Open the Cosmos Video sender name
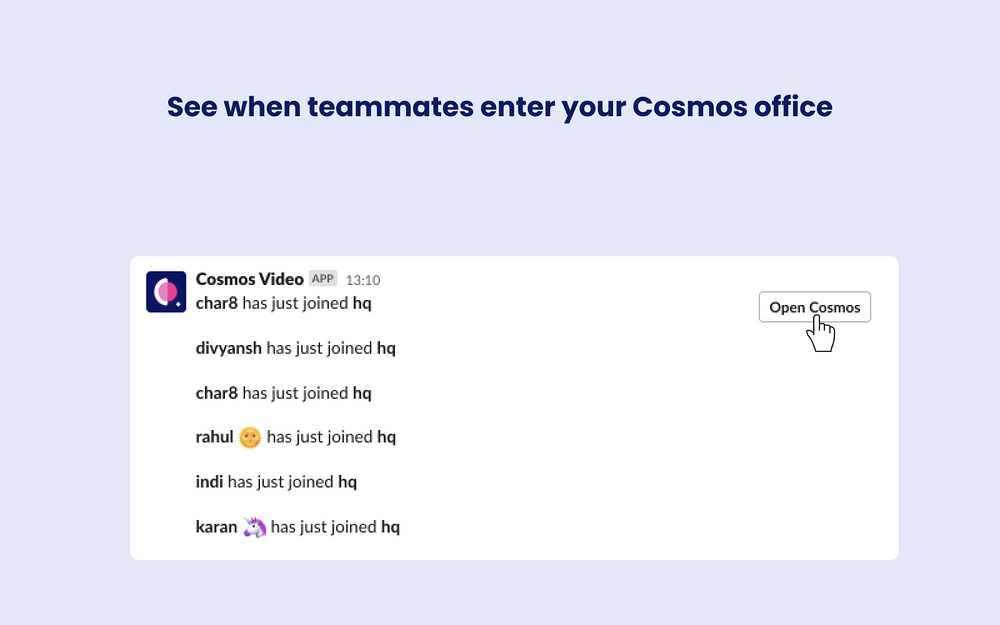This screenshot has height=625, width=1000. tap(249, 279)
